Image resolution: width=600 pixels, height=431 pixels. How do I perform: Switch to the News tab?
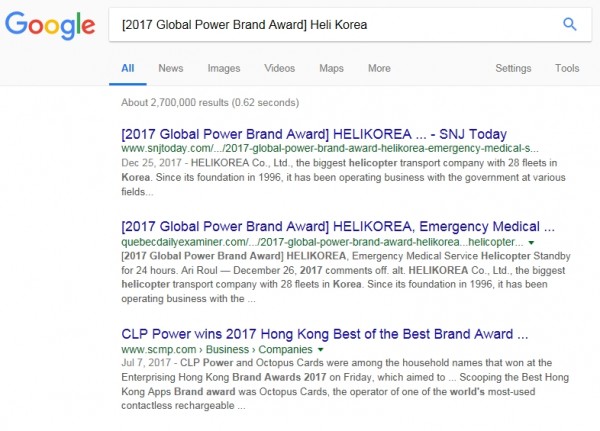tap(171, 69)
